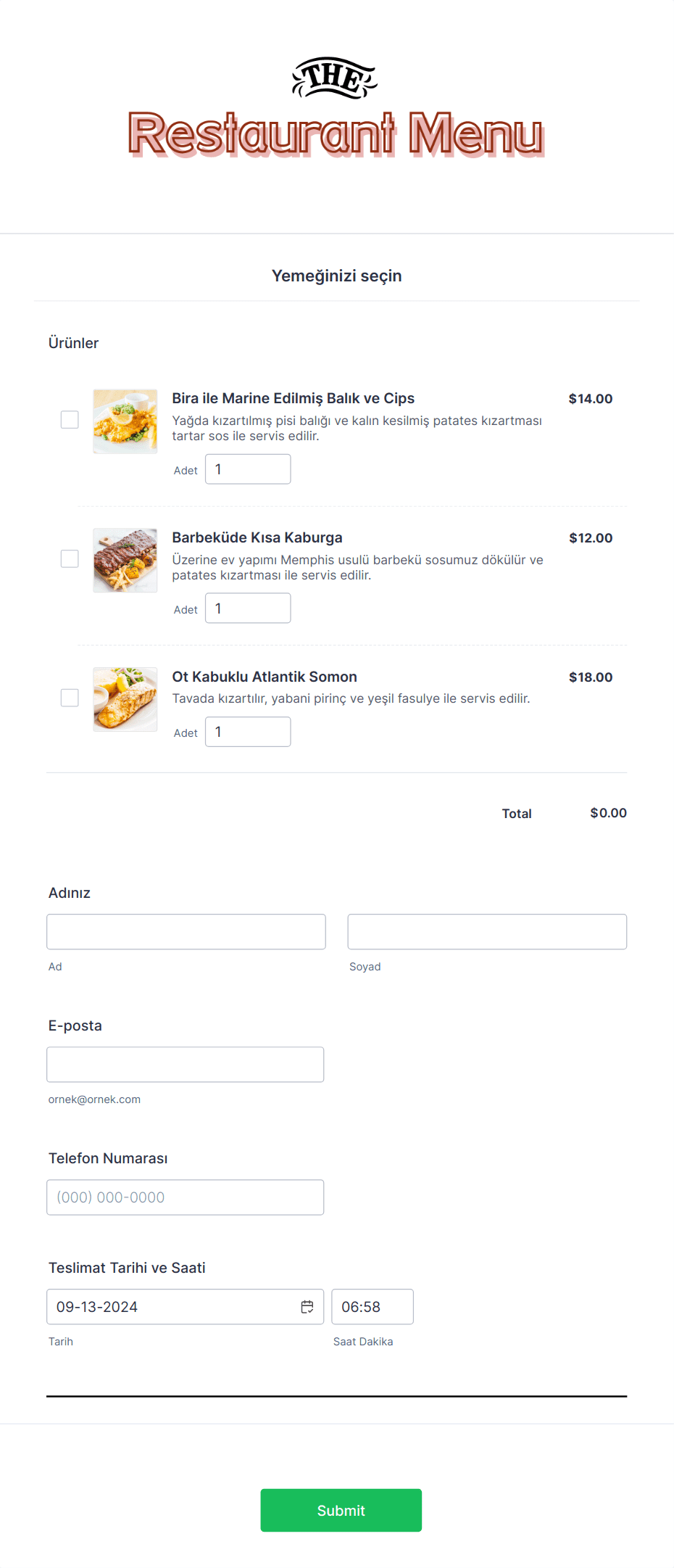Click the quantity box for Kısa Kaburga
This screenshot has width=674, height=1568.
[x=248, y=608]
